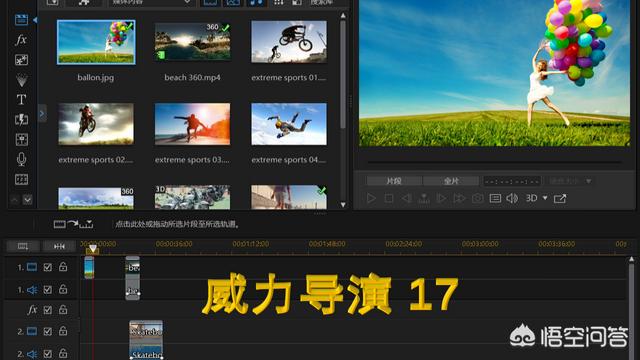640x360 pixels.
Task: Click library scrollbar up arrow
Action: [343, 16]
